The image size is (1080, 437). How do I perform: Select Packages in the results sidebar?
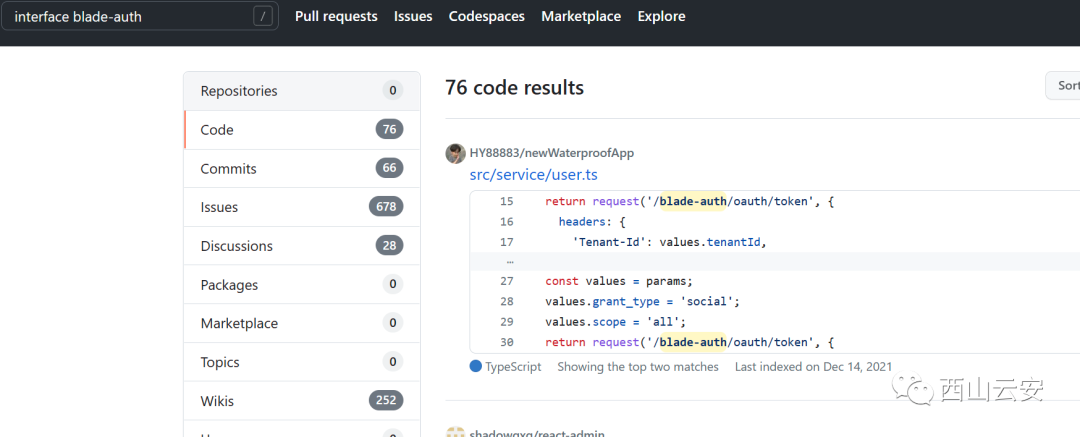pos(229,285)
